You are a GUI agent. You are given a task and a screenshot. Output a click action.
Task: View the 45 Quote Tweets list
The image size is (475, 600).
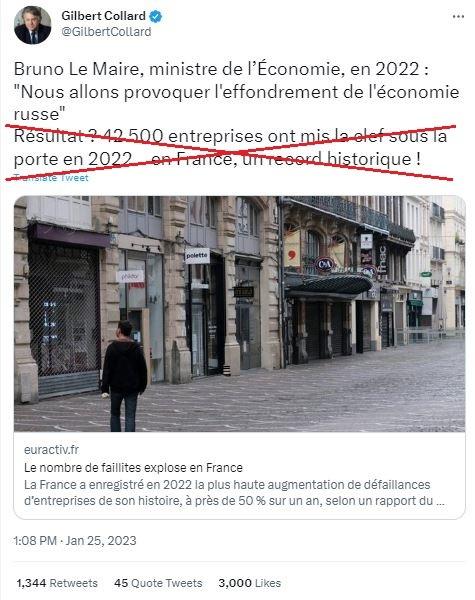158,583
